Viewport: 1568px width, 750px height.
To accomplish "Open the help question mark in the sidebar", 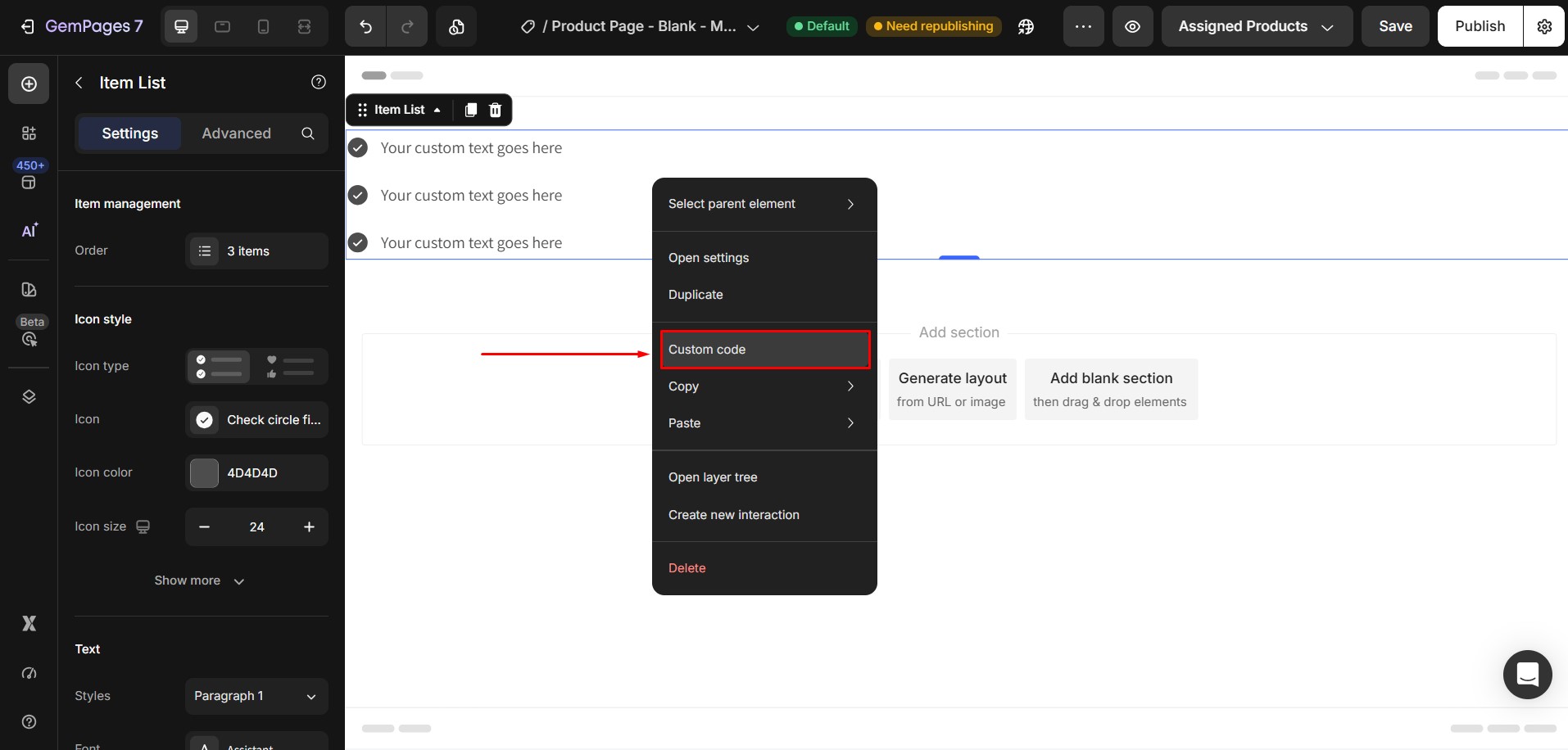I will [29, 721].
